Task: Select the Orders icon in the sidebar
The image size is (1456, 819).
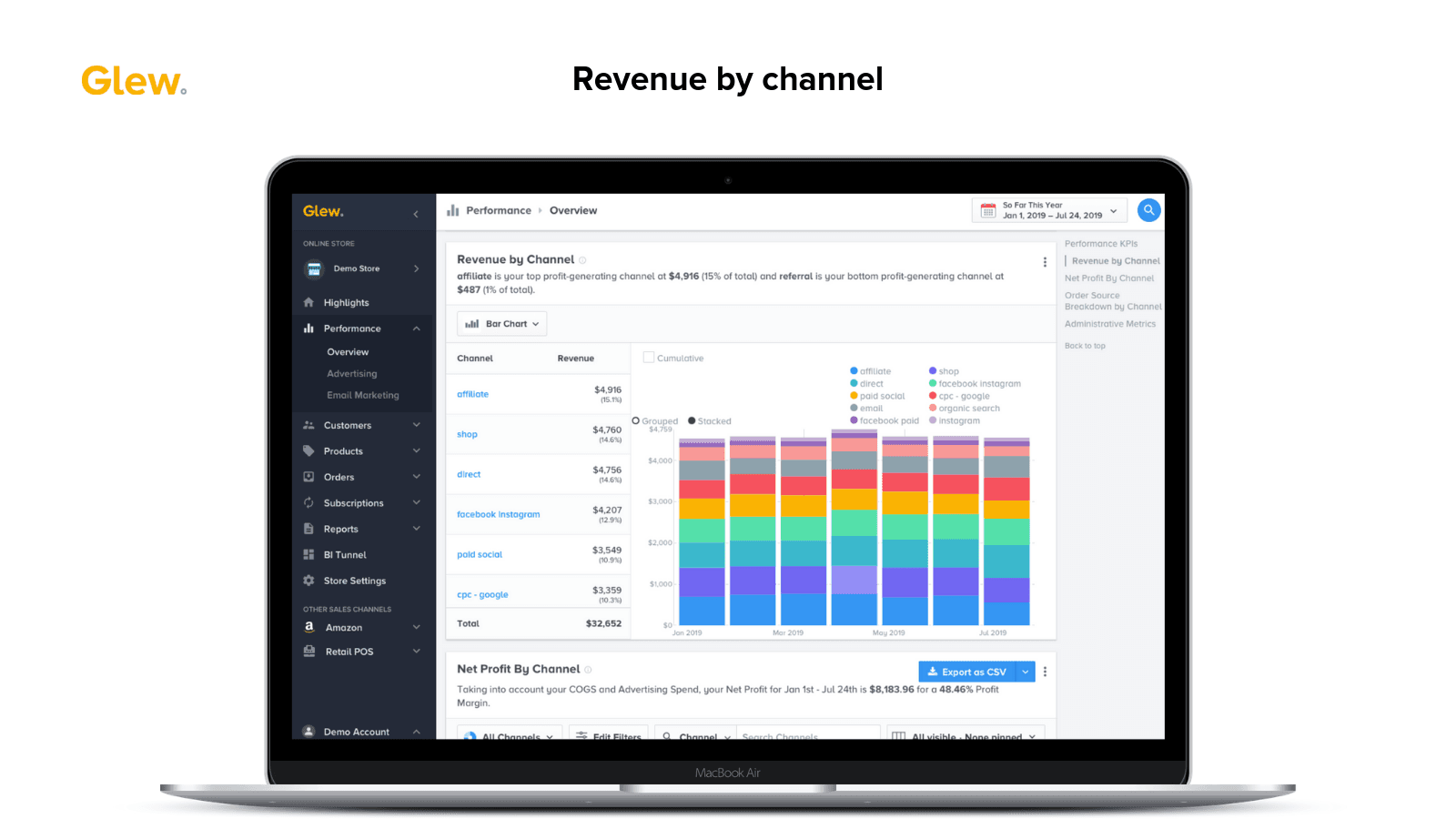Action: coord(310,476)
